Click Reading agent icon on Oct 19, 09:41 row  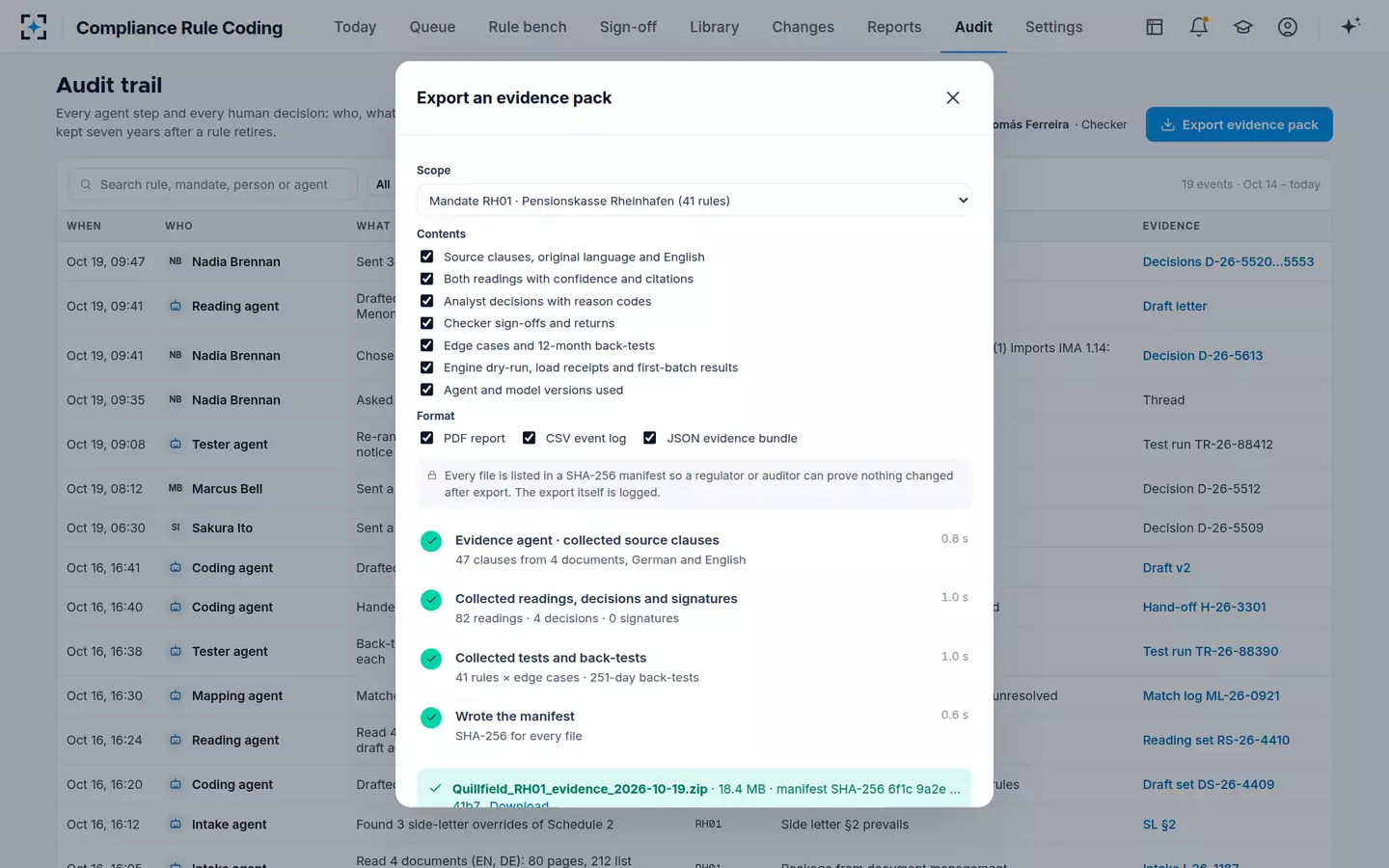[176, 306]
